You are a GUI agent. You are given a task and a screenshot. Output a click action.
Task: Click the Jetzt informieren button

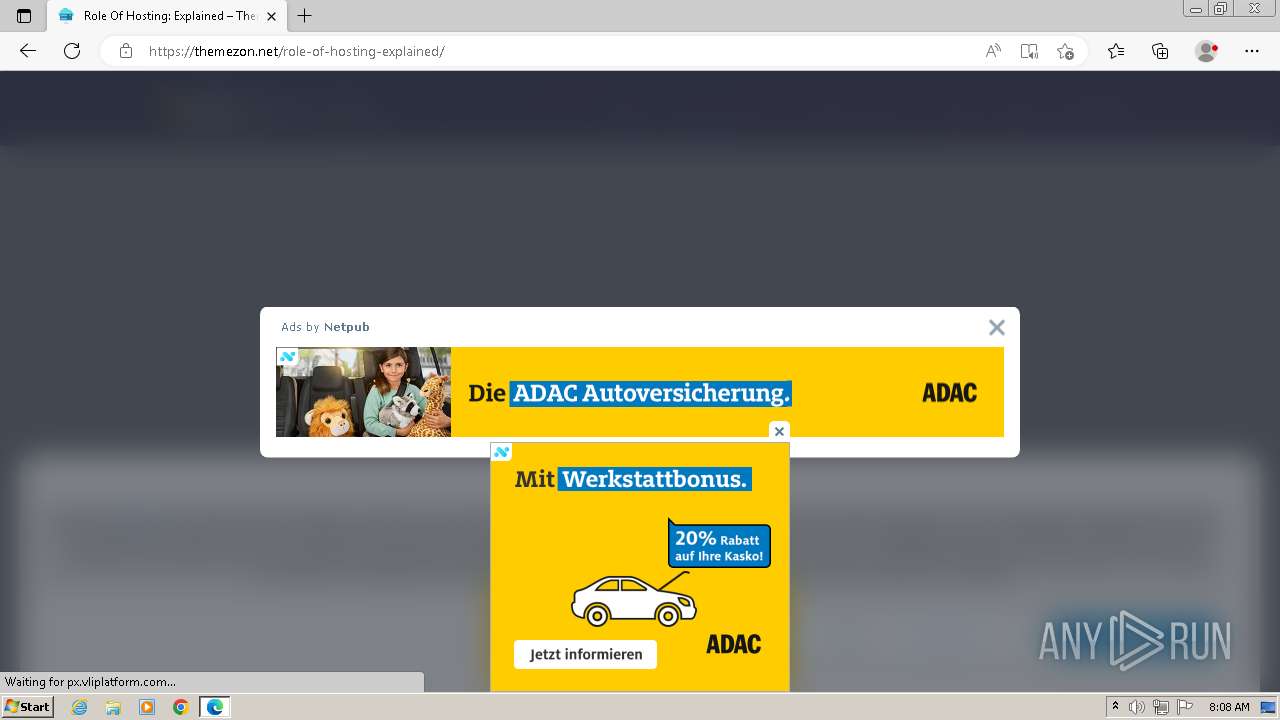coord(585,654)
